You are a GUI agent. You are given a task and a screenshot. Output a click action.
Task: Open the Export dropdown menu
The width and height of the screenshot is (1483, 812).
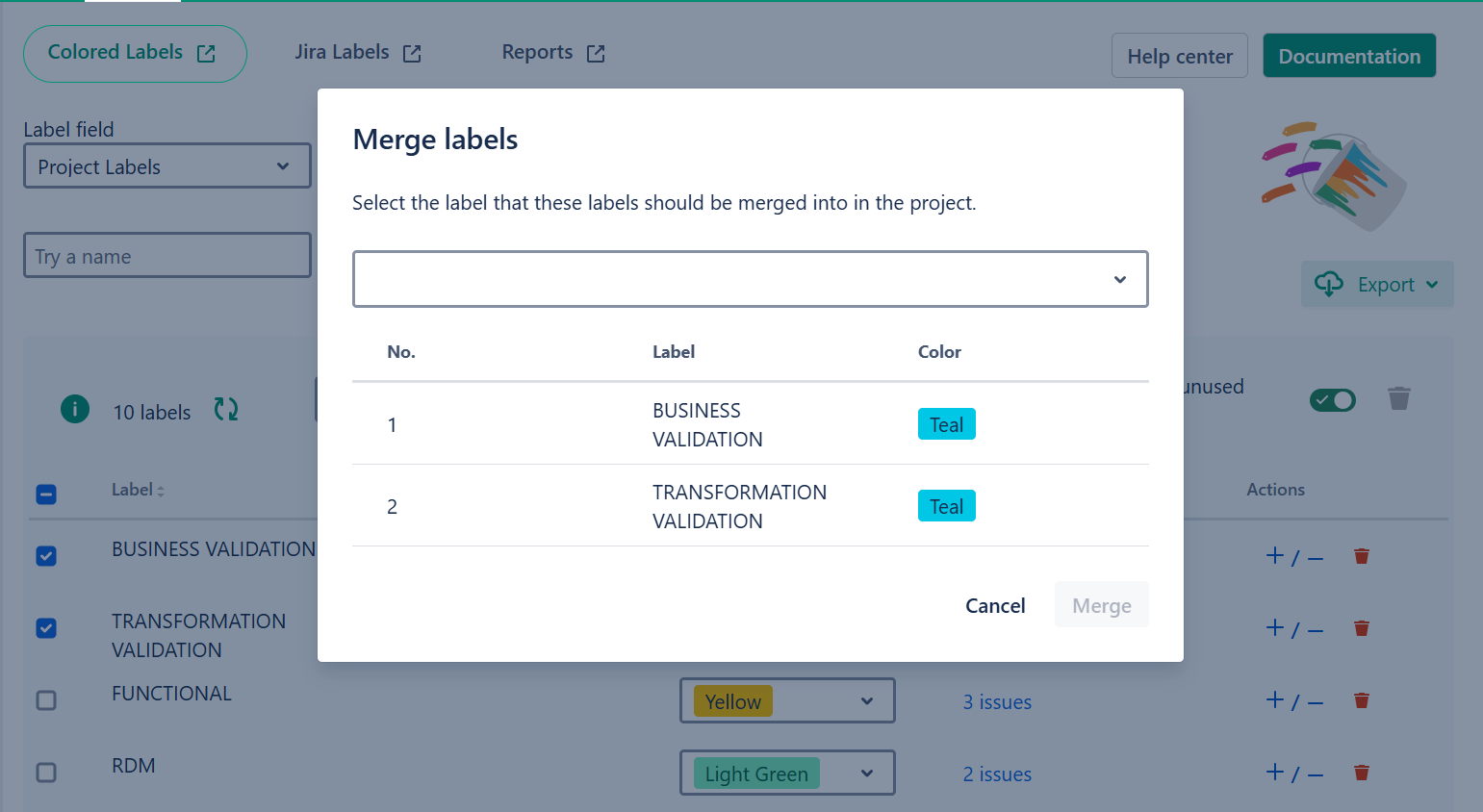tap(1377, 285)
